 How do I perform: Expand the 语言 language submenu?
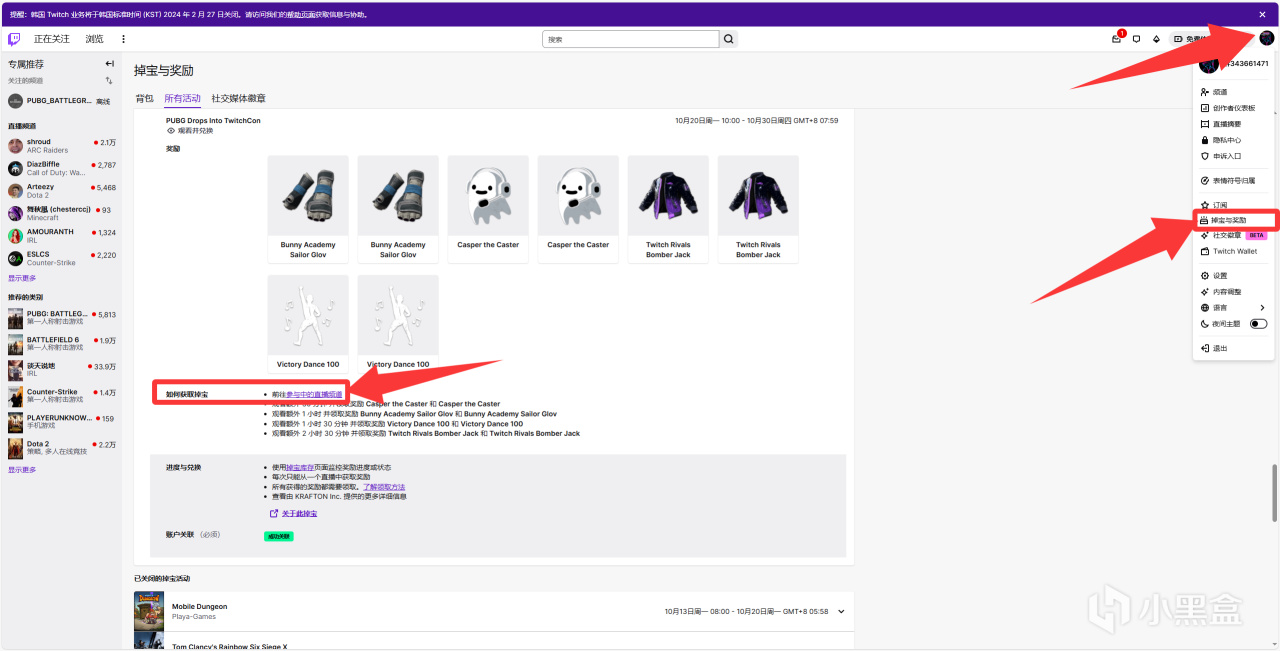[1236, 308]
